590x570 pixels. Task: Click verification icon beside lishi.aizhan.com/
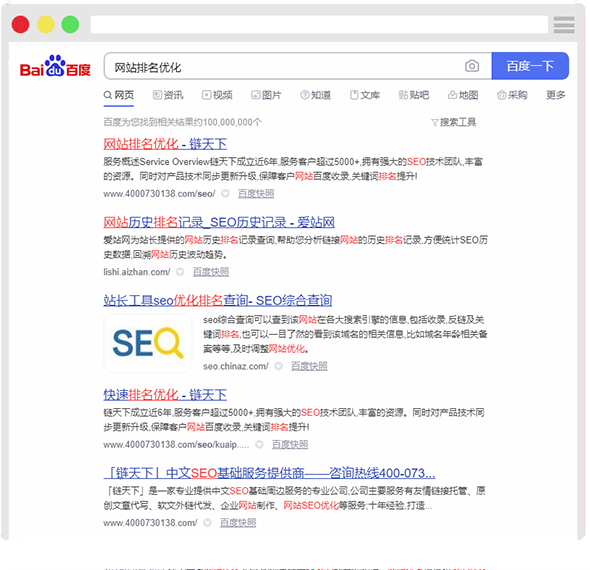pyautogui.click(x=180, y=272)
